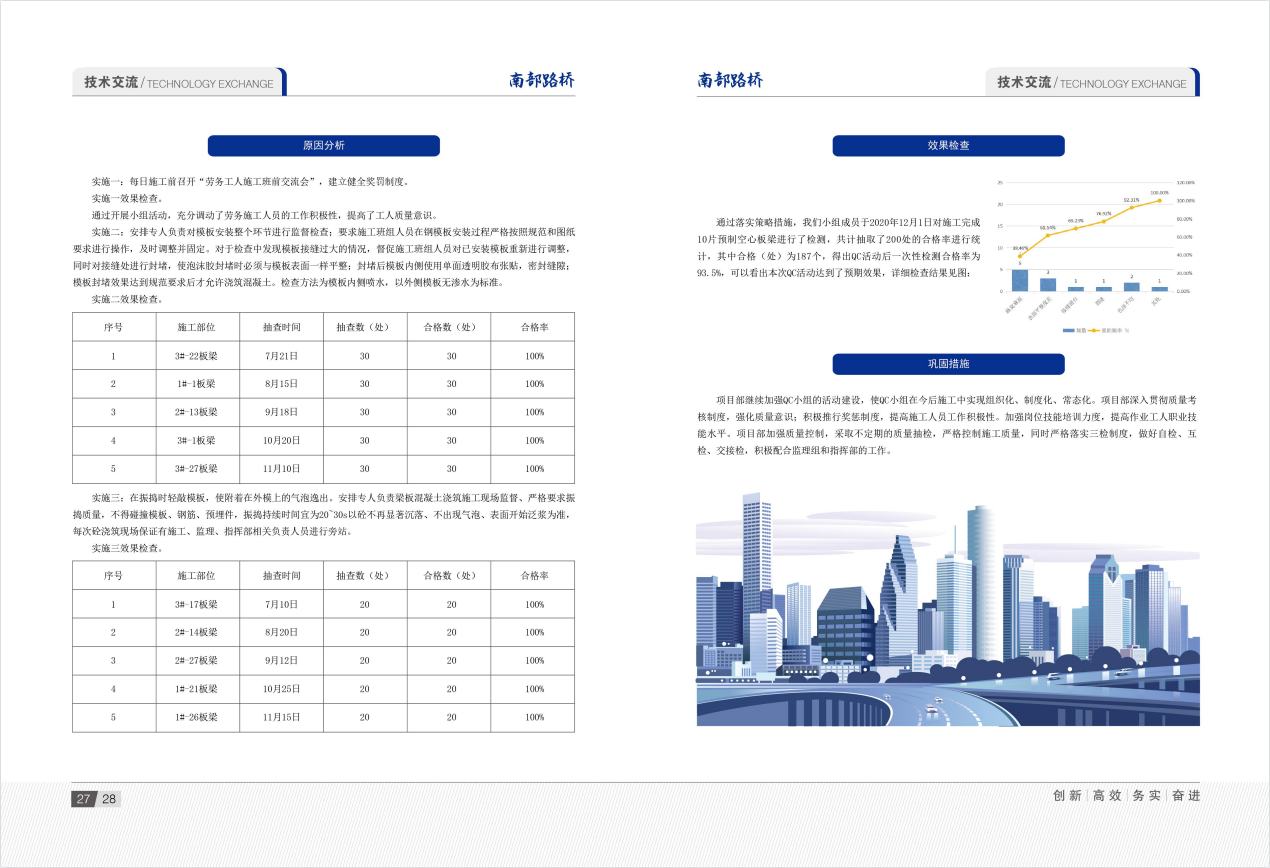Viewport: 1270px width, 868px height.
Task: Click right page 技术交流 header tab
Action: coord(1091,83)
